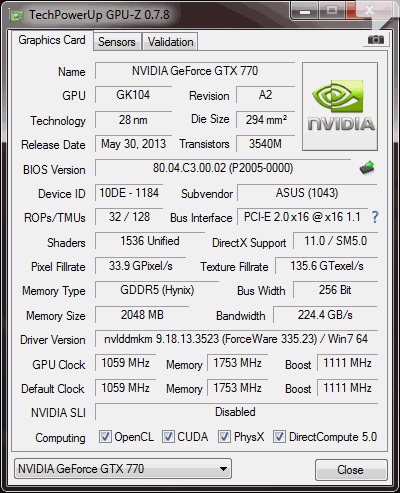Minimize the GPU-Z window
Image resolution: width=400 pixels, height=493 pixels.
(304, 12)
